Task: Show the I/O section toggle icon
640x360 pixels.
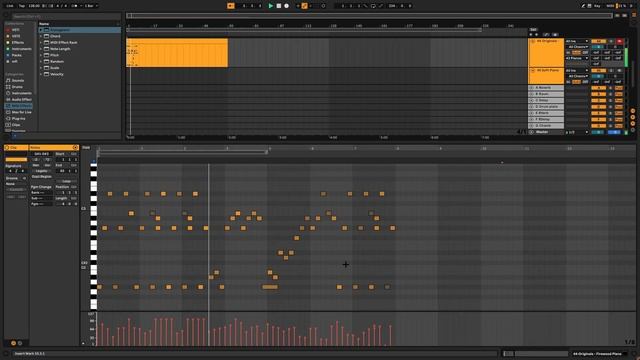Action: (x=633, y=111)
